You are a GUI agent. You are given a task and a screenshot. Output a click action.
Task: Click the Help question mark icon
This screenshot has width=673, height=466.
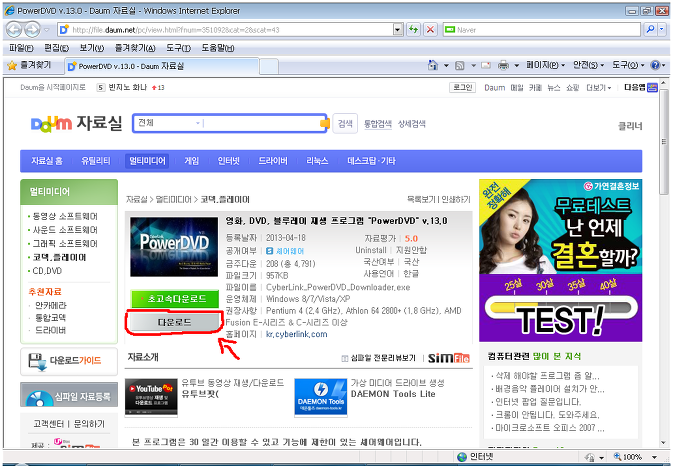(x=655, y=65)
